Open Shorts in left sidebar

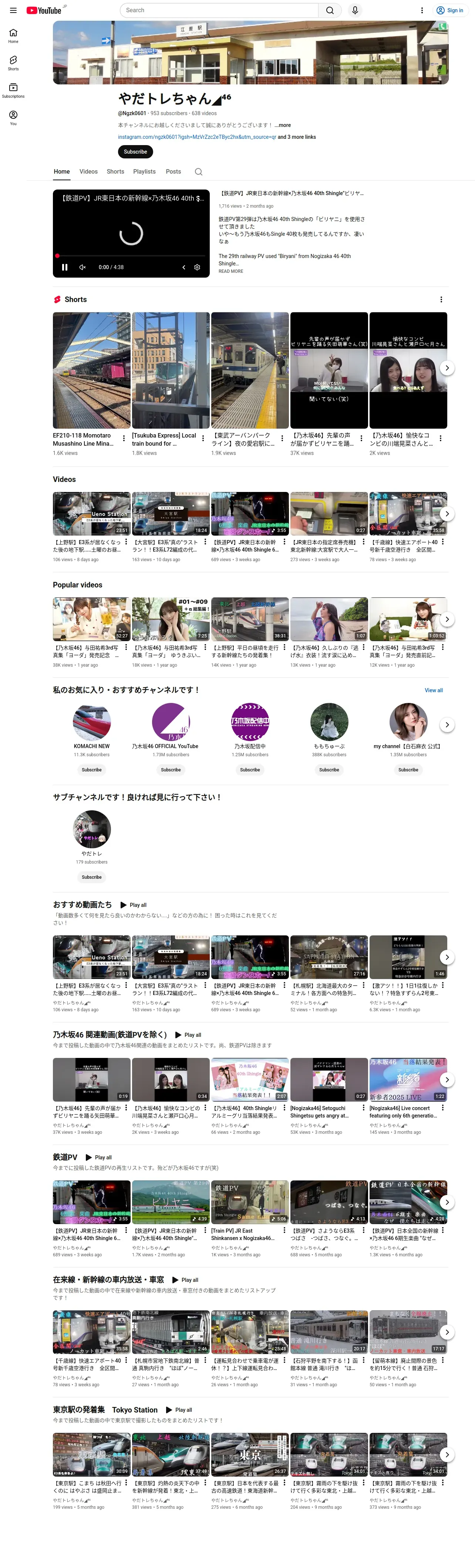[x=13, y=63]
